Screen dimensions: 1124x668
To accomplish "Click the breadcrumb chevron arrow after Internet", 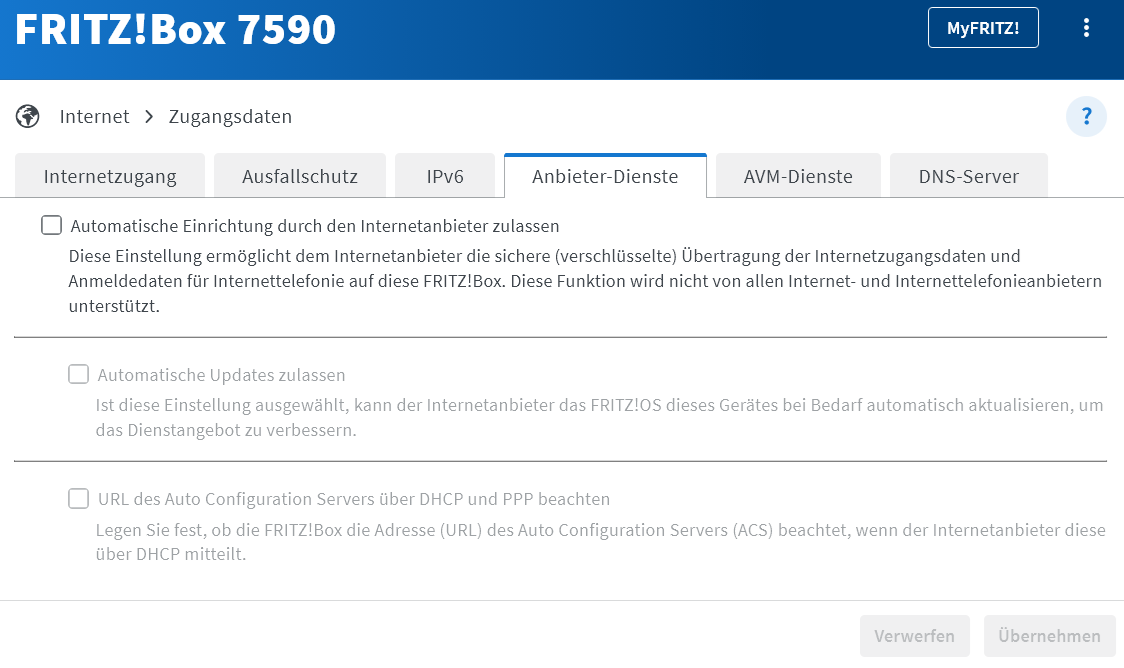I will click(x=149, y=116).
